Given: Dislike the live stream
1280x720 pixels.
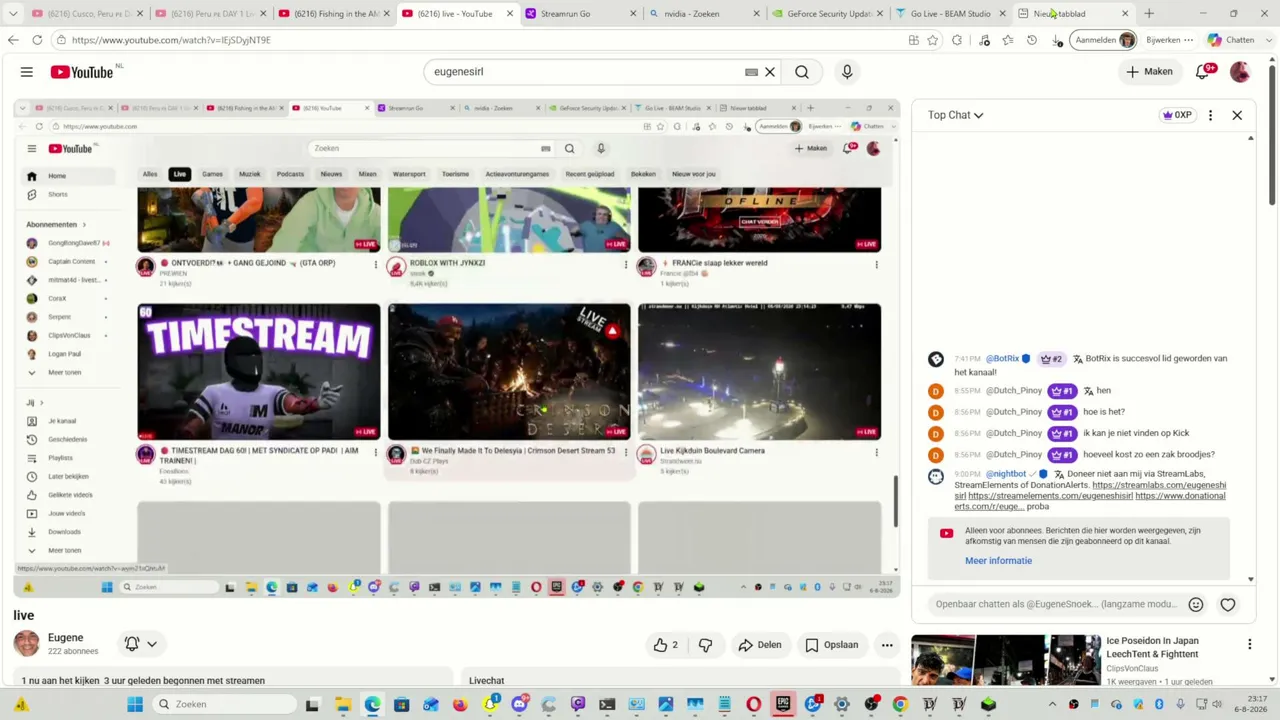Looking at the screenshot, I should pos(705,645).
